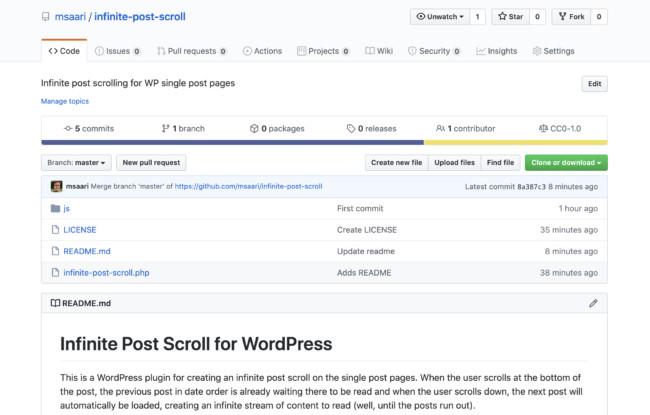Screen dimensions: 650x415
Task: Open the 'Update readme' commit message
Action: [x=366, y=251]
